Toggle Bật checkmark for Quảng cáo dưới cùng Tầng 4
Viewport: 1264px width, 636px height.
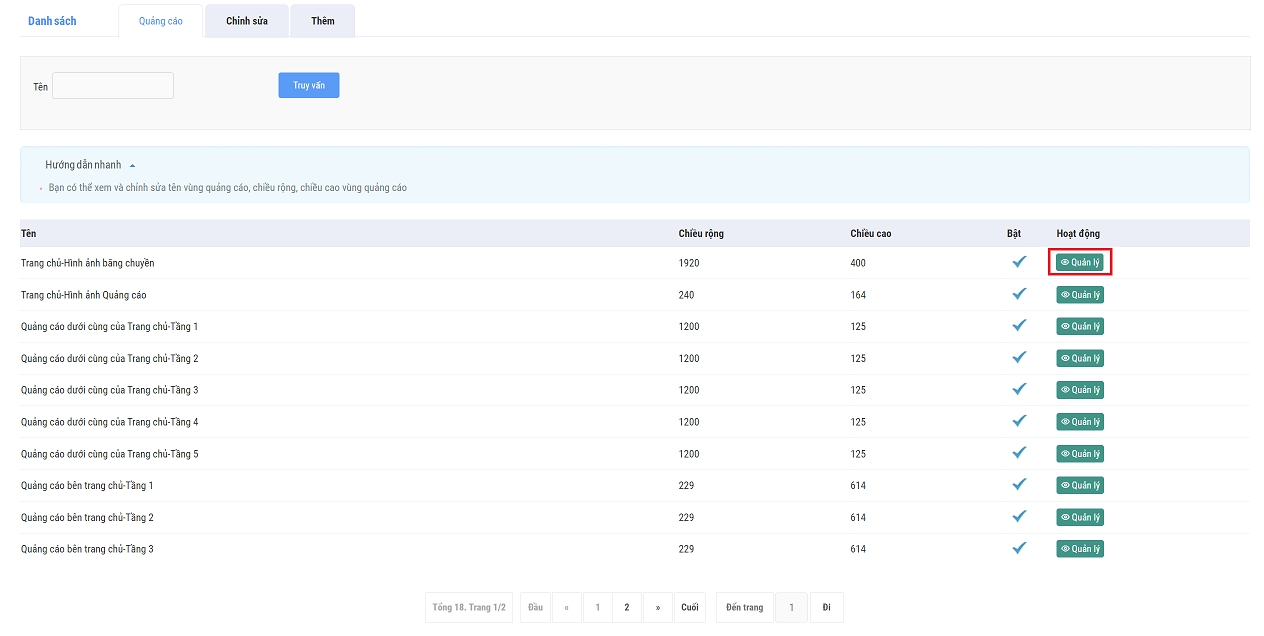click(1019, 421)
